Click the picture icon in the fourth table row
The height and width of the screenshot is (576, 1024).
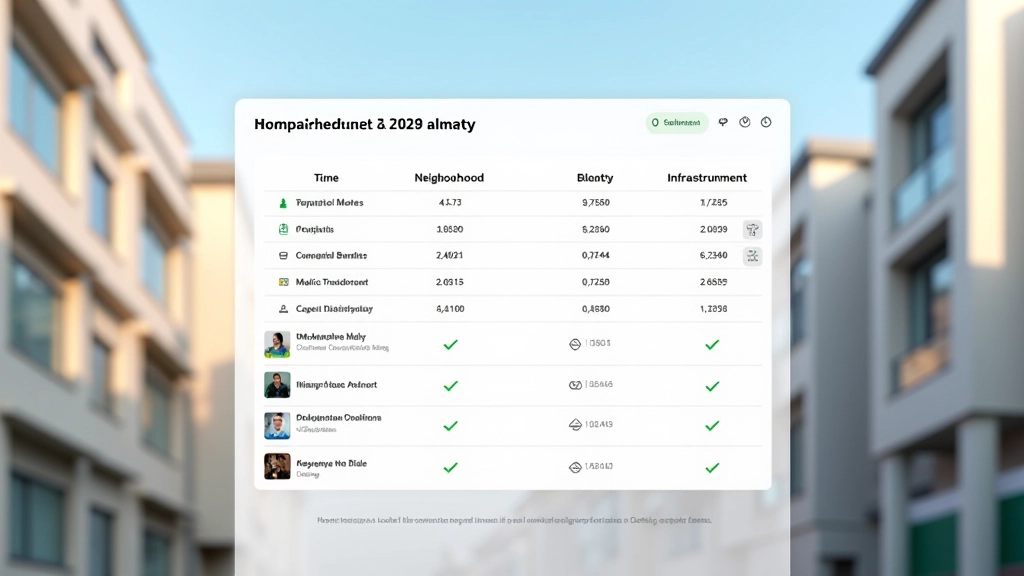[x=283, y=283]
